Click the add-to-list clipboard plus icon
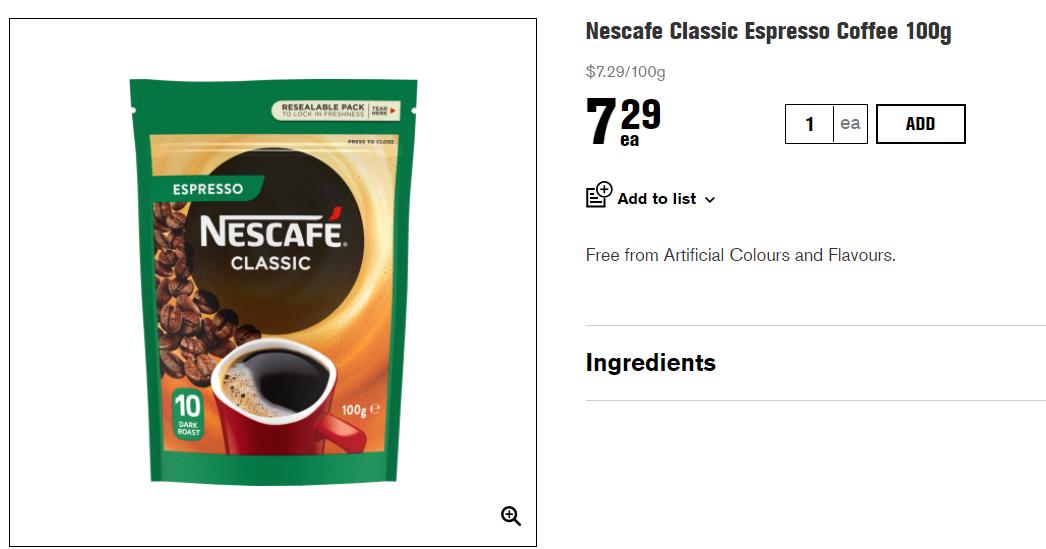 click(599, 195)
